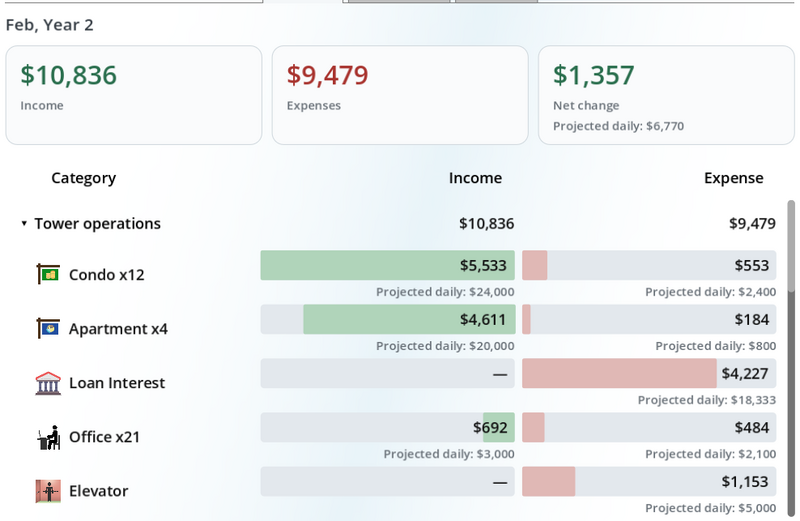Viewport: 800px width, 521px height.
Task: Click the Elevator row label
Action: [x=98, y=491]
